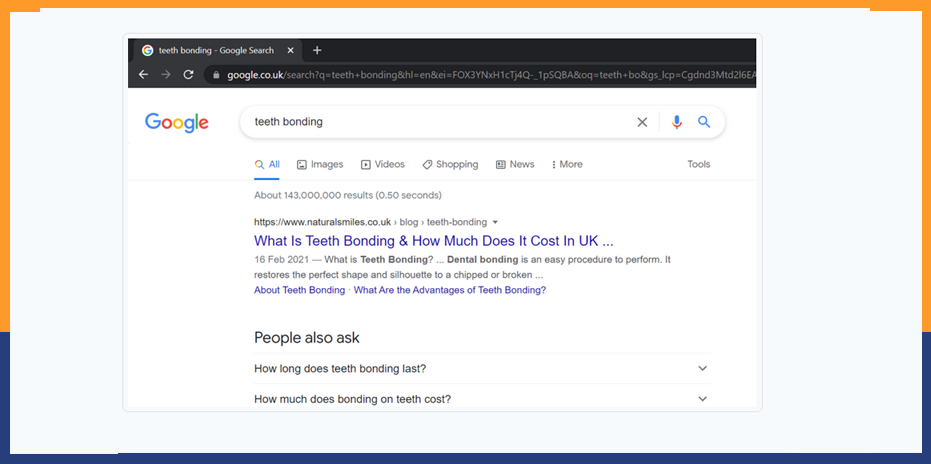931x464 pixels.
Task: Click the People also ask heading
Action: click(x=307, y=338)
